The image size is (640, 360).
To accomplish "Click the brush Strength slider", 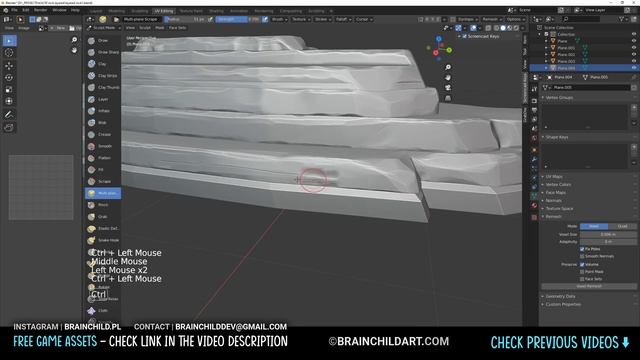I will point(238,19).
